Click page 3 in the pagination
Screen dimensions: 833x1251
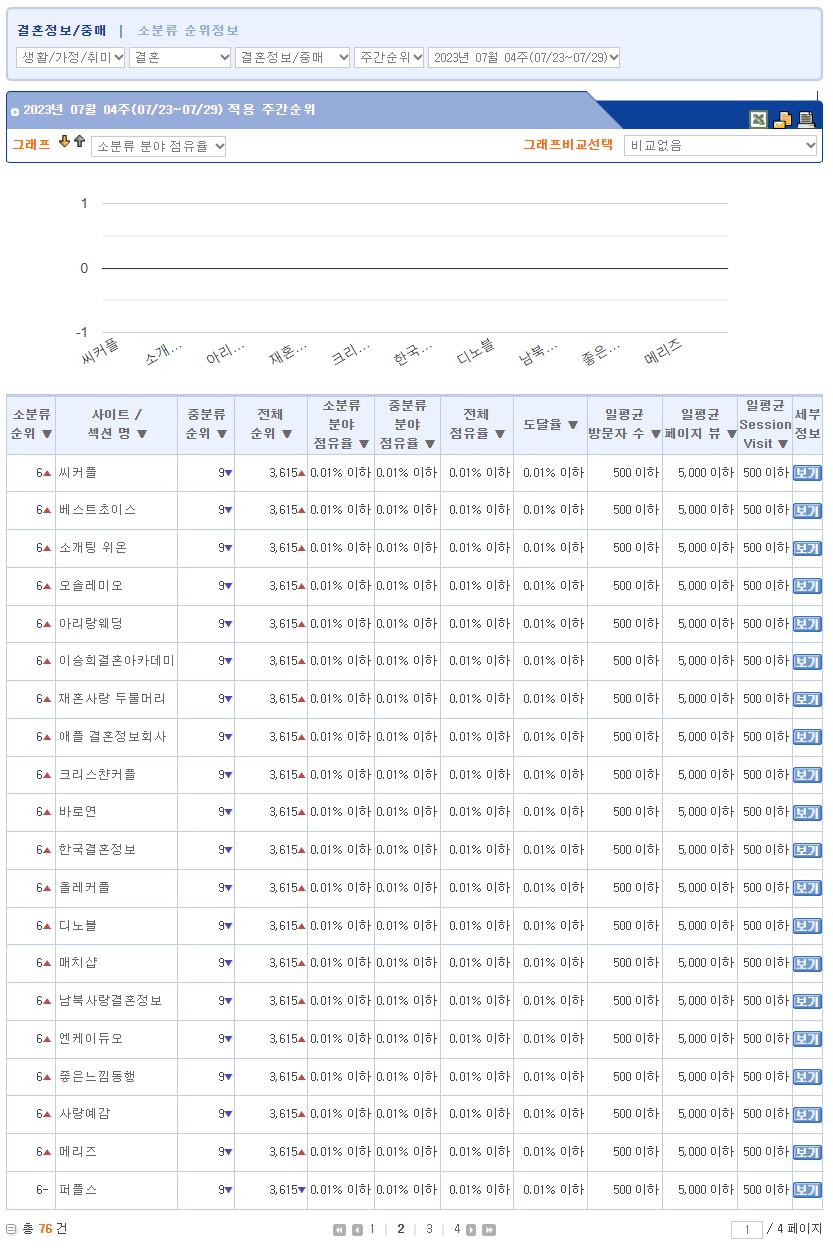point(429,1229)
